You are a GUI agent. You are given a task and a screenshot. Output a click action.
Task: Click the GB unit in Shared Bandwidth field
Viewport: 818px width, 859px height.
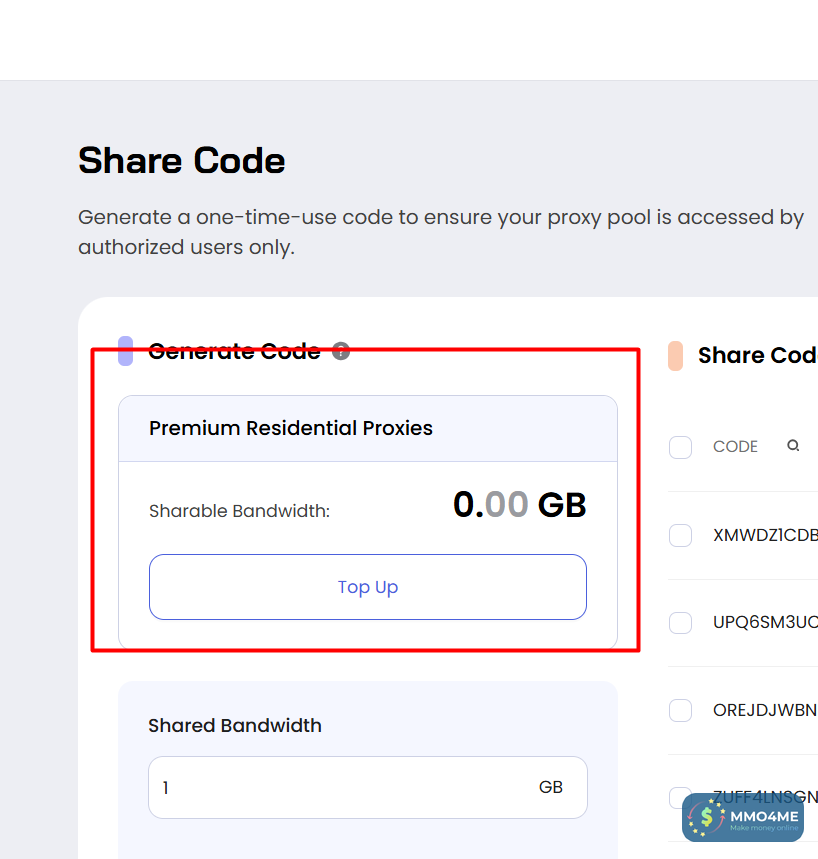551,787
